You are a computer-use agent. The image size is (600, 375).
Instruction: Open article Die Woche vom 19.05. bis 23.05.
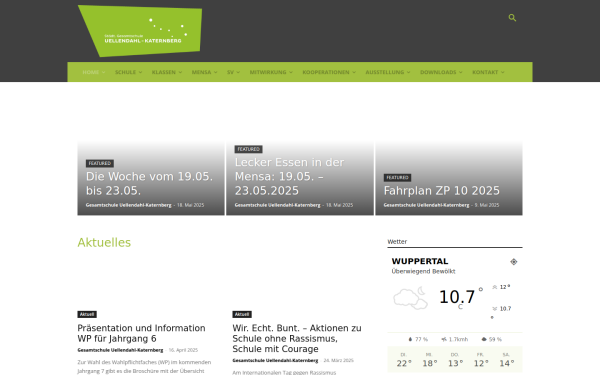[149, 183]
